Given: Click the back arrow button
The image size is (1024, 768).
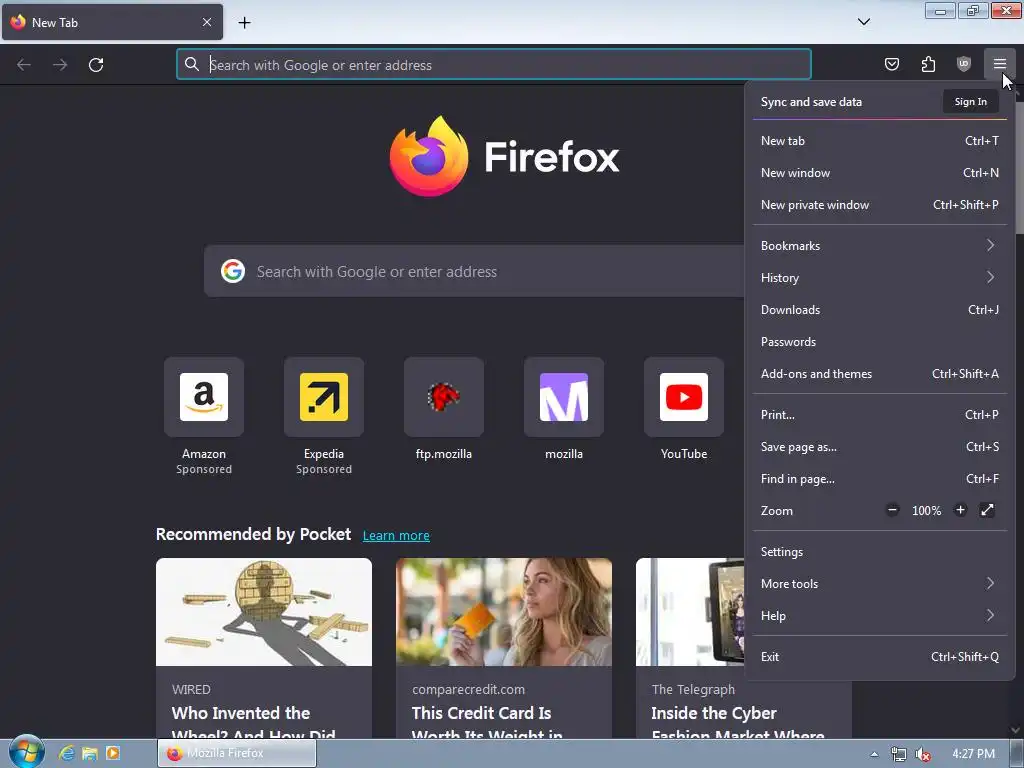Looking at the screenshot, I should tap(24, 65).
